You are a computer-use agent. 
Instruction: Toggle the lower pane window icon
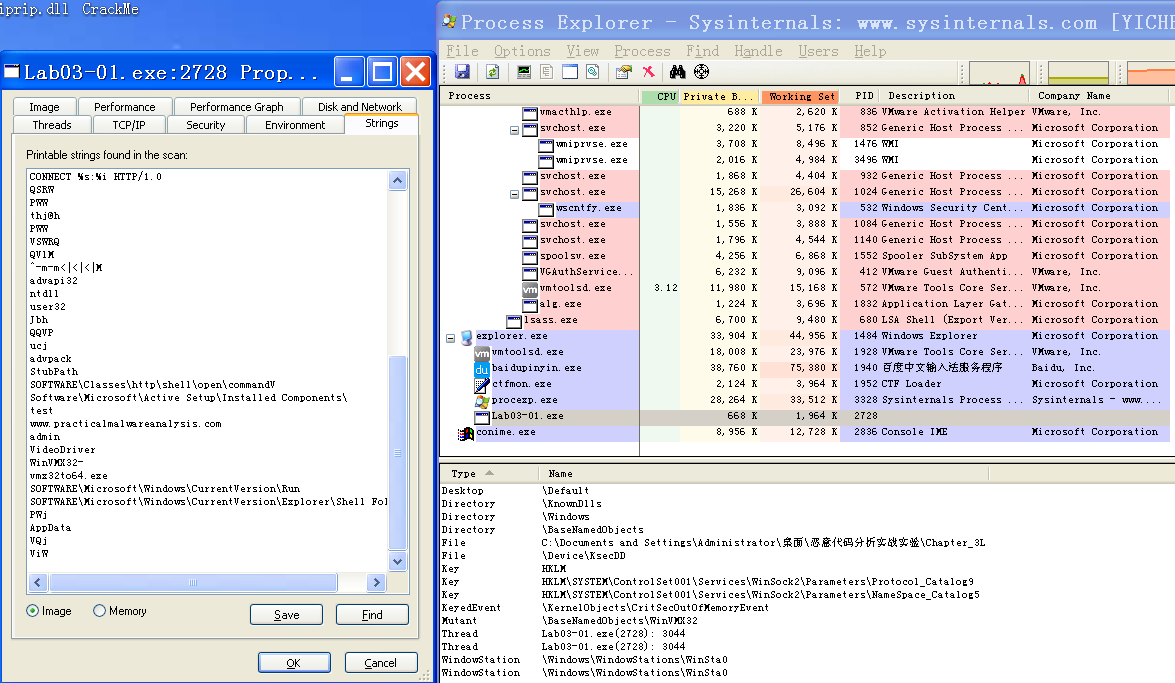tap(570, 72)
